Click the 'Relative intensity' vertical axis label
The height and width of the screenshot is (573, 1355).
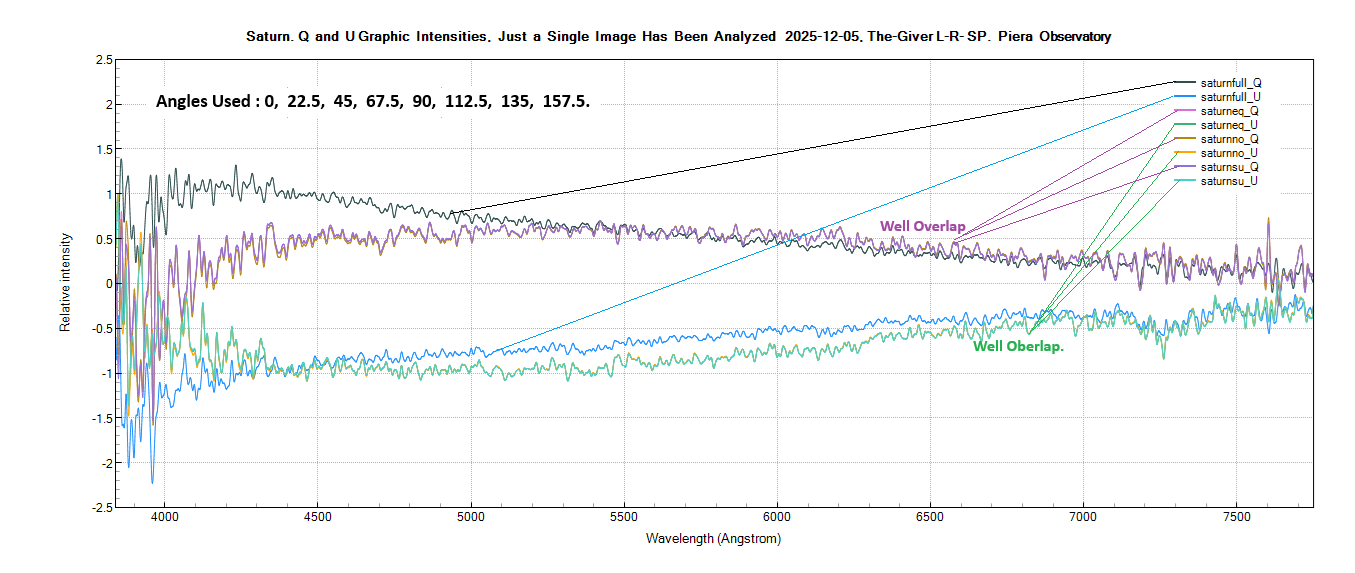[66, 283]
